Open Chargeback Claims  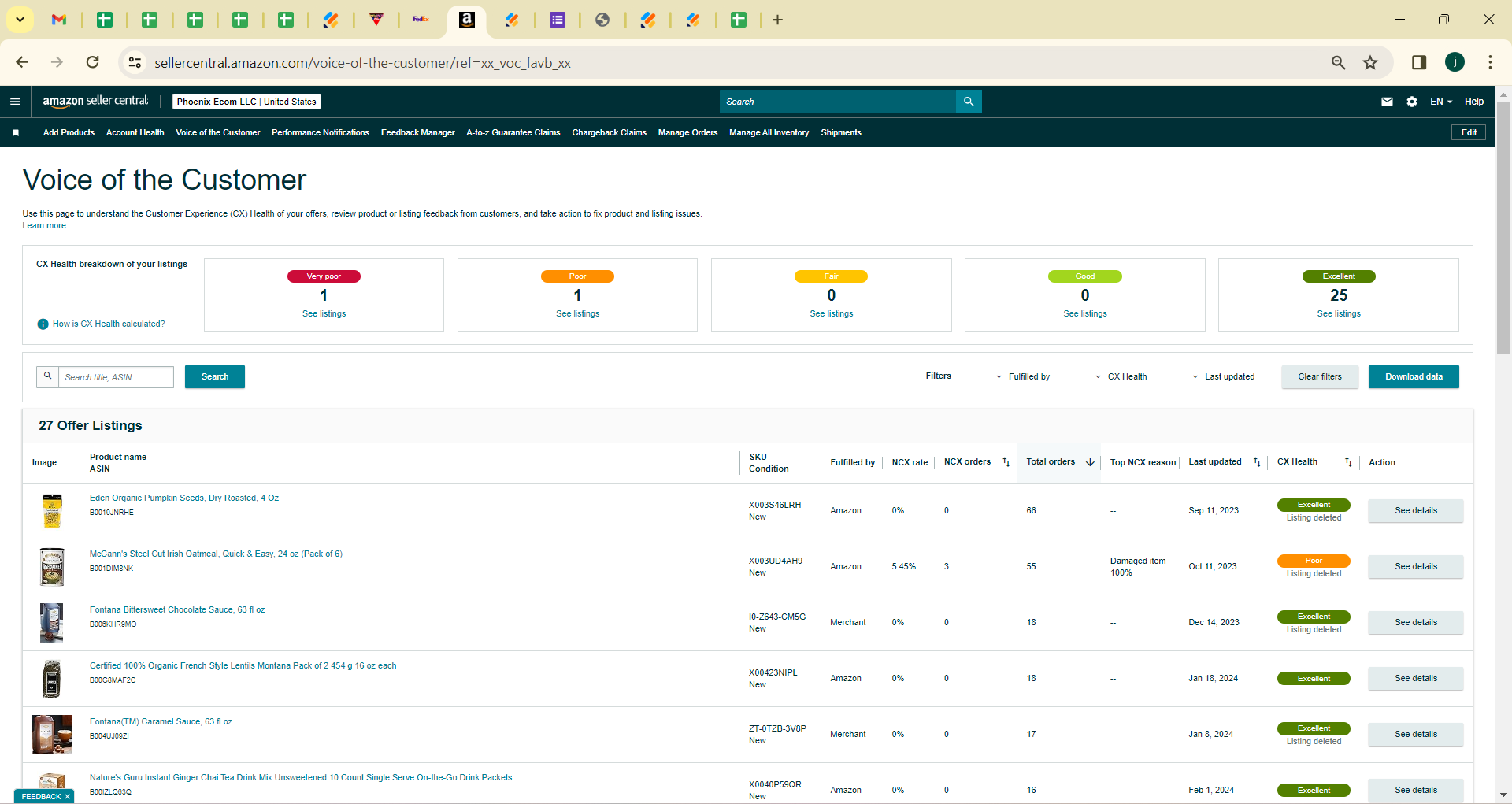pos(610,133)
